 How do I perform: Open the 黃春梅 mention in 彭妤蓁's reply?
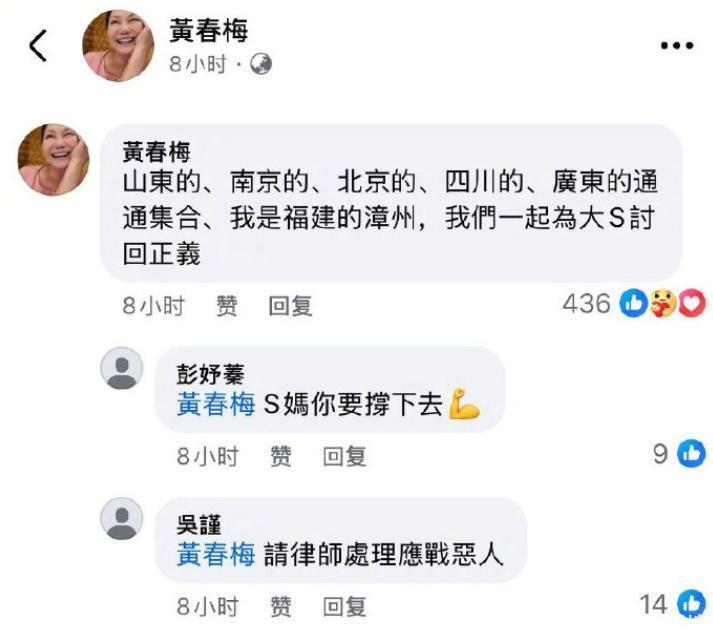216,404
